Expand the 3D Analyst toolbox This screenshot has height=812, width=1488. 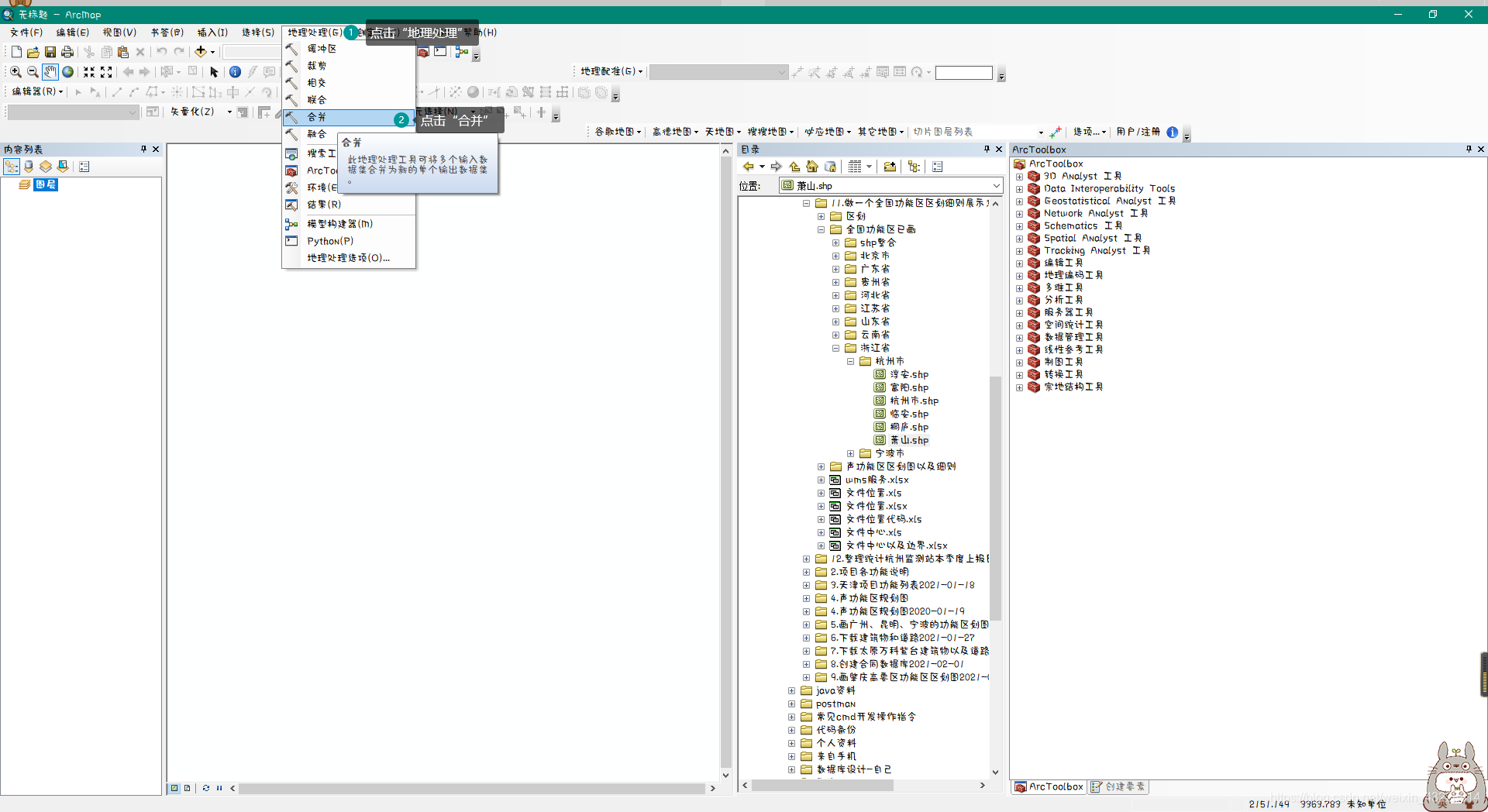pyautogui.click(x=1020, y=177)
